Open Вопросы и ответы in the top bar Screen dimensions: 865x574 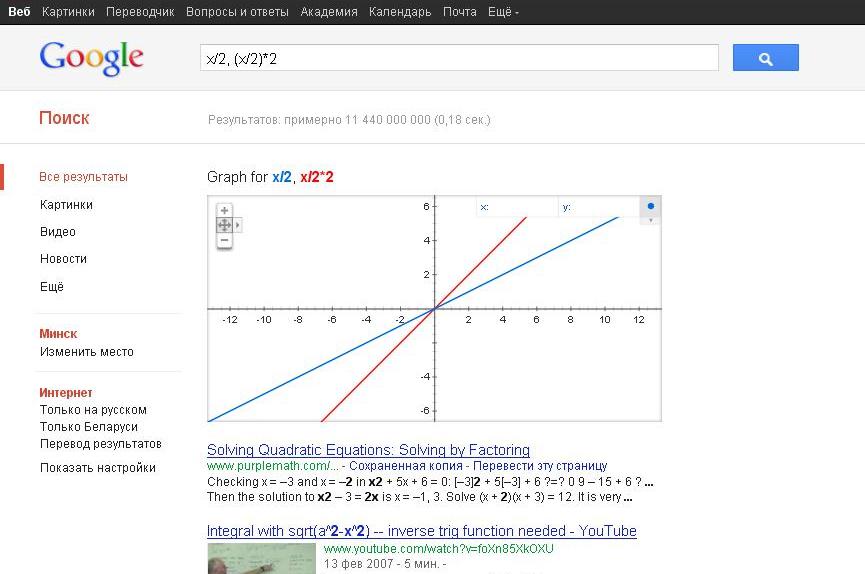[x=237, y=12]
